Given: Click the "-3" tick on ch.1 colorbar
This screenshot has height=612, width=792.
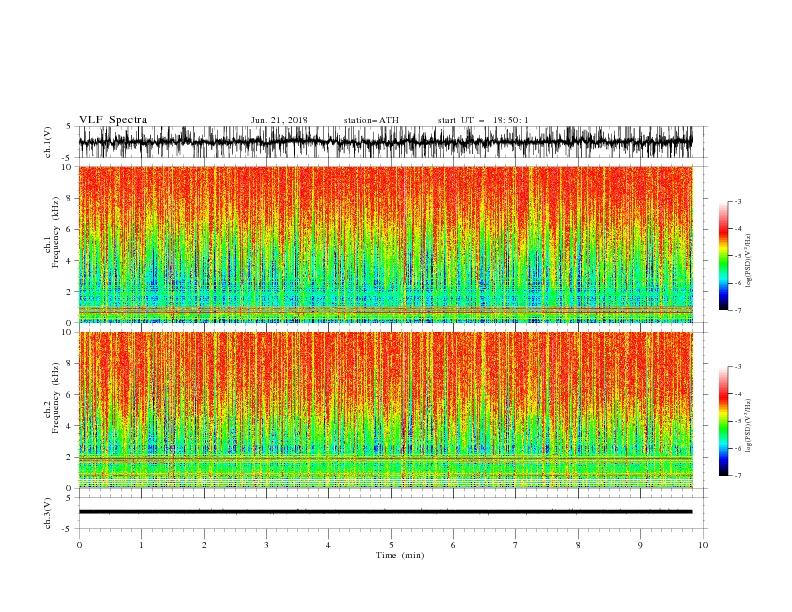Looking at the screenshot, I should (x=738, y=201).
